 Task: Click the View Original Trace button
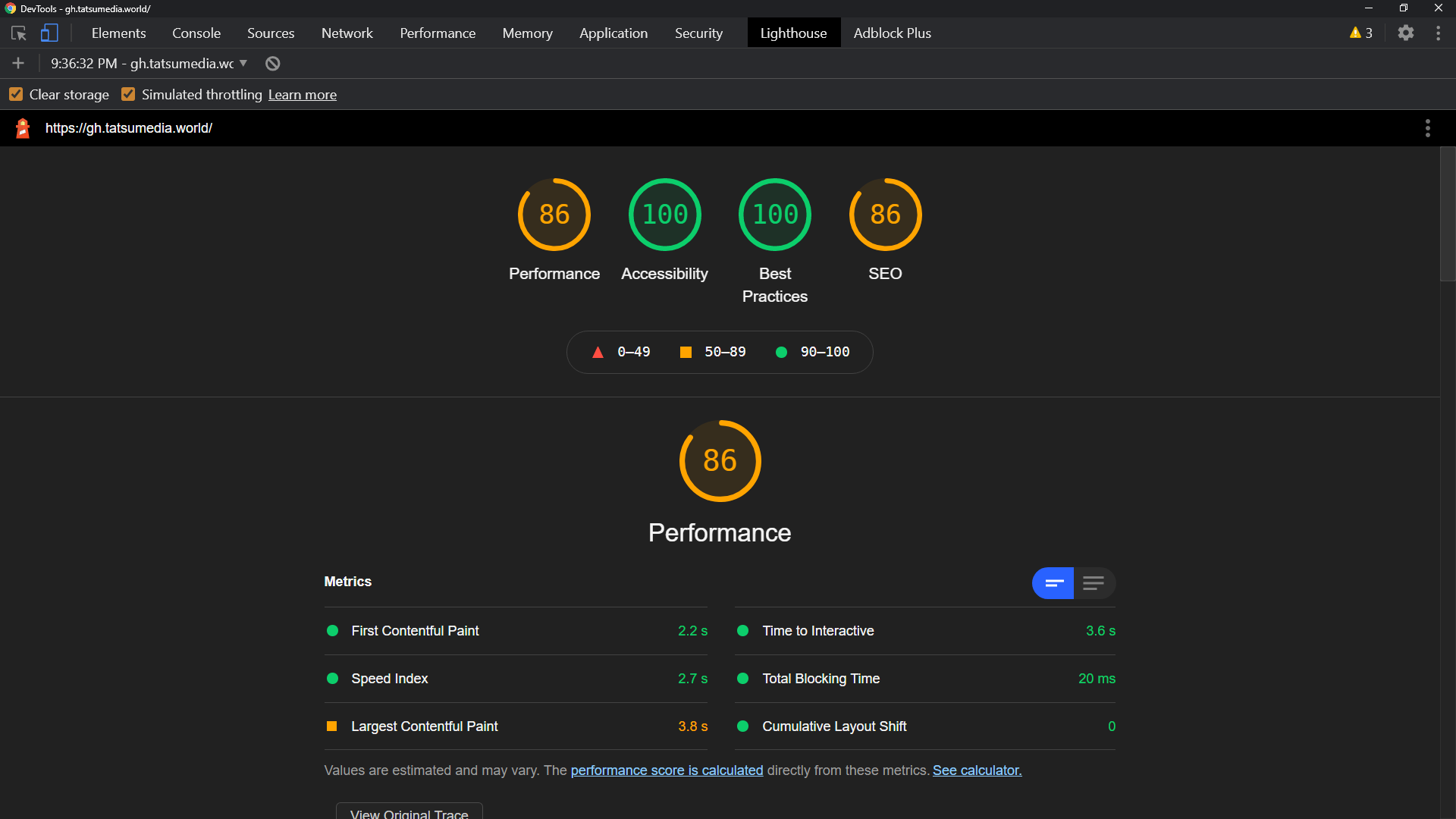409,813
